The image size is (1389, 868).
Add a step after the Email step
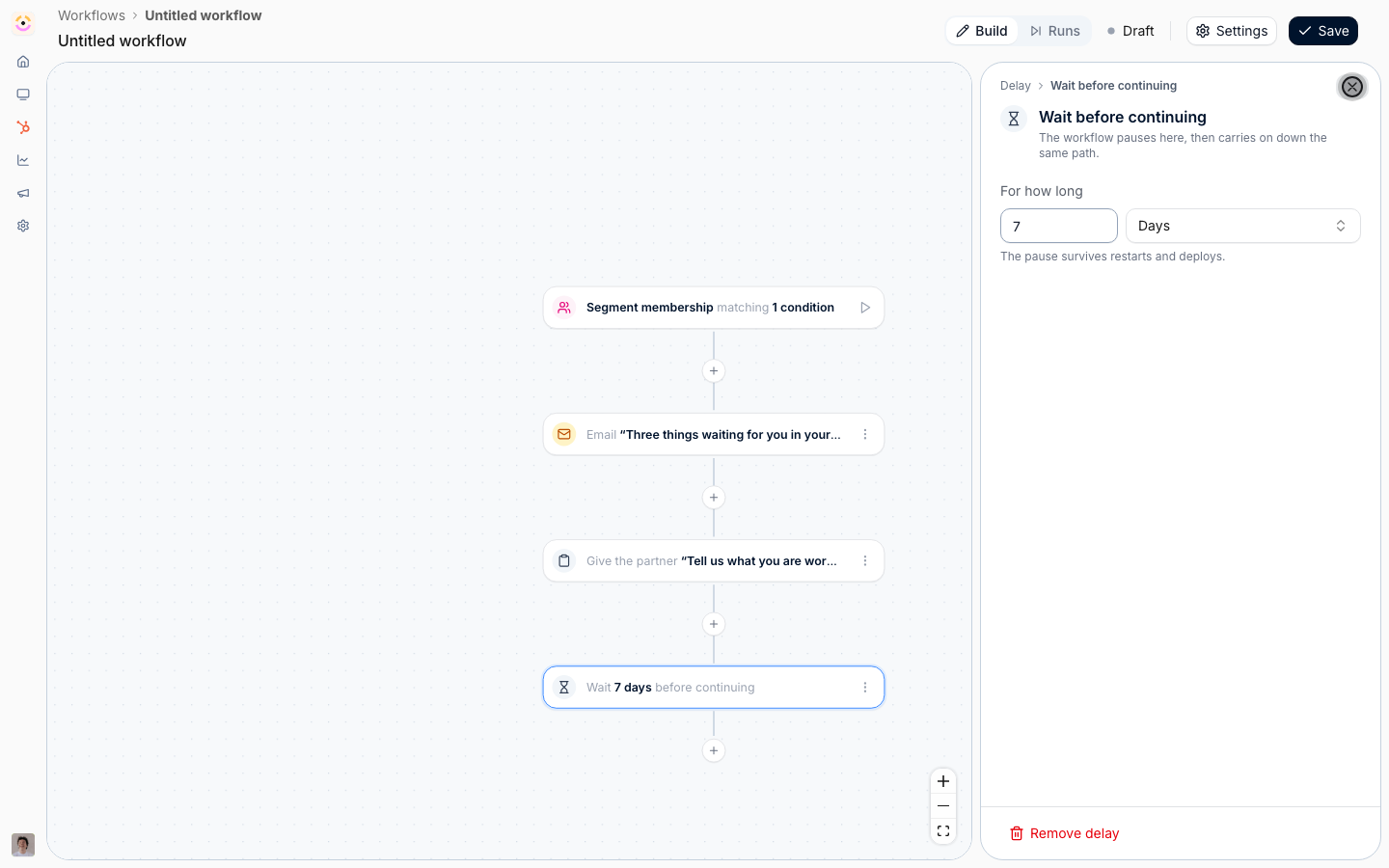tap(714, 498)
